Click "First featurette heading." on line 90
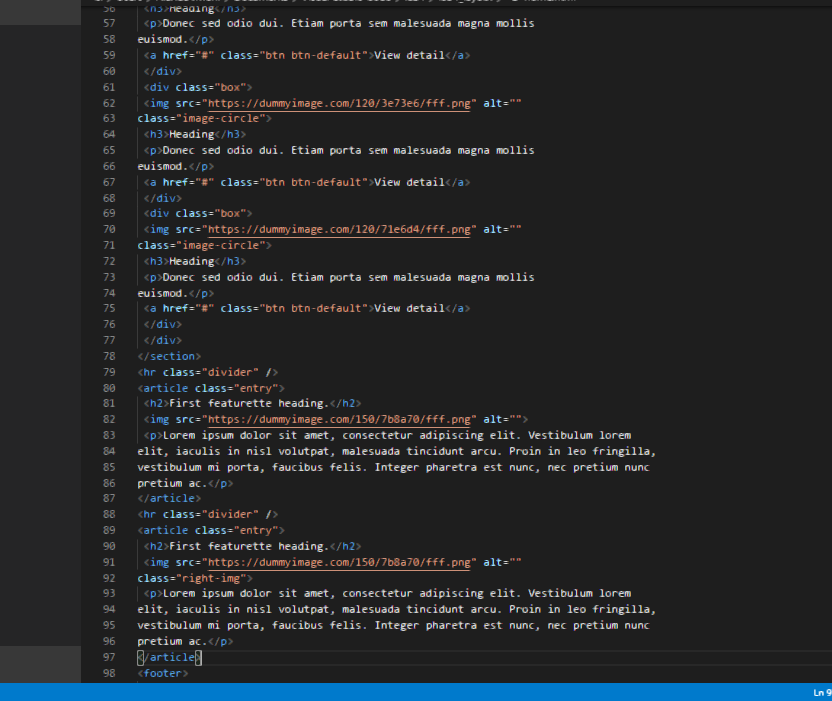832x701 pixels. click(249, 546)
